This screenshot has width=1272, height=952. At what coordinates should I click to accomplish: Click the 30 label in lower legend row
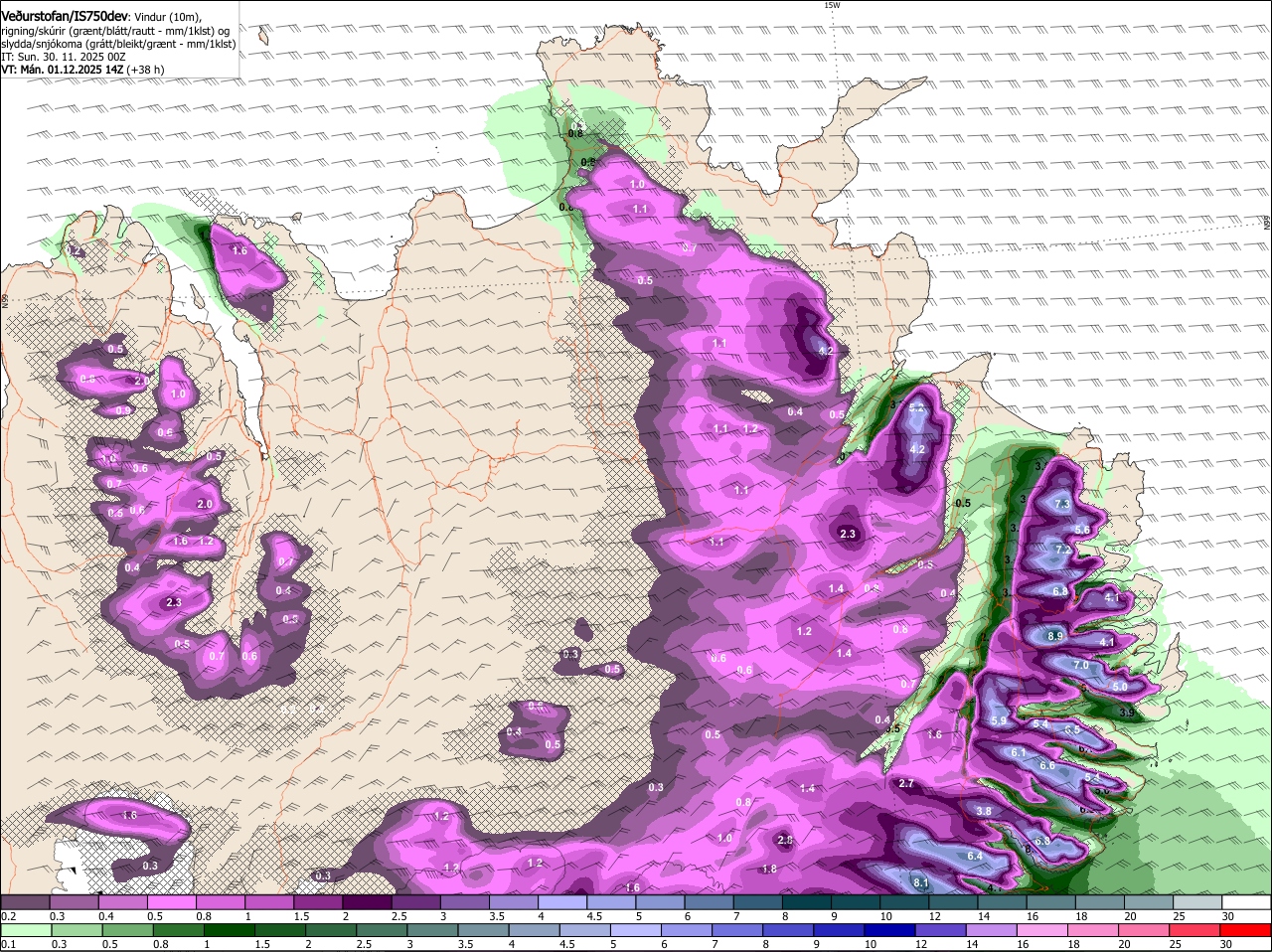(x=1228, y=944)
